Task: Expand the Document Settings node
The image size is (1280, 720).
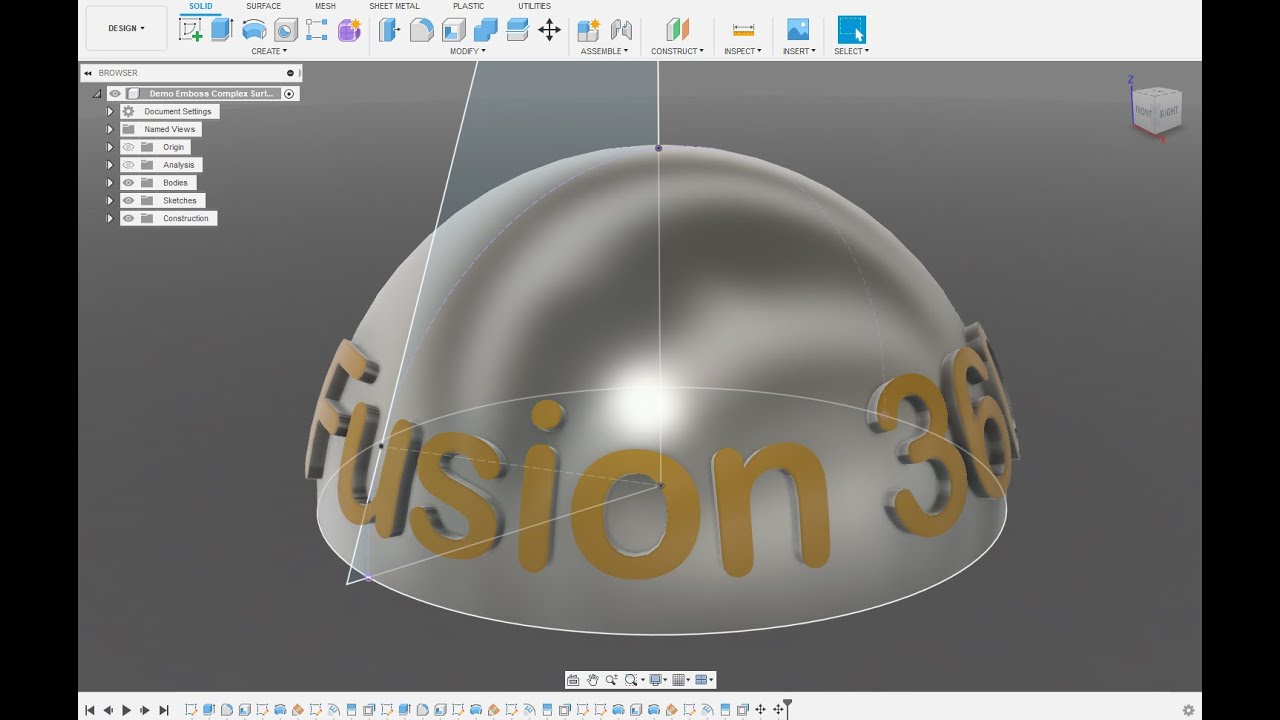Action: 110,111
